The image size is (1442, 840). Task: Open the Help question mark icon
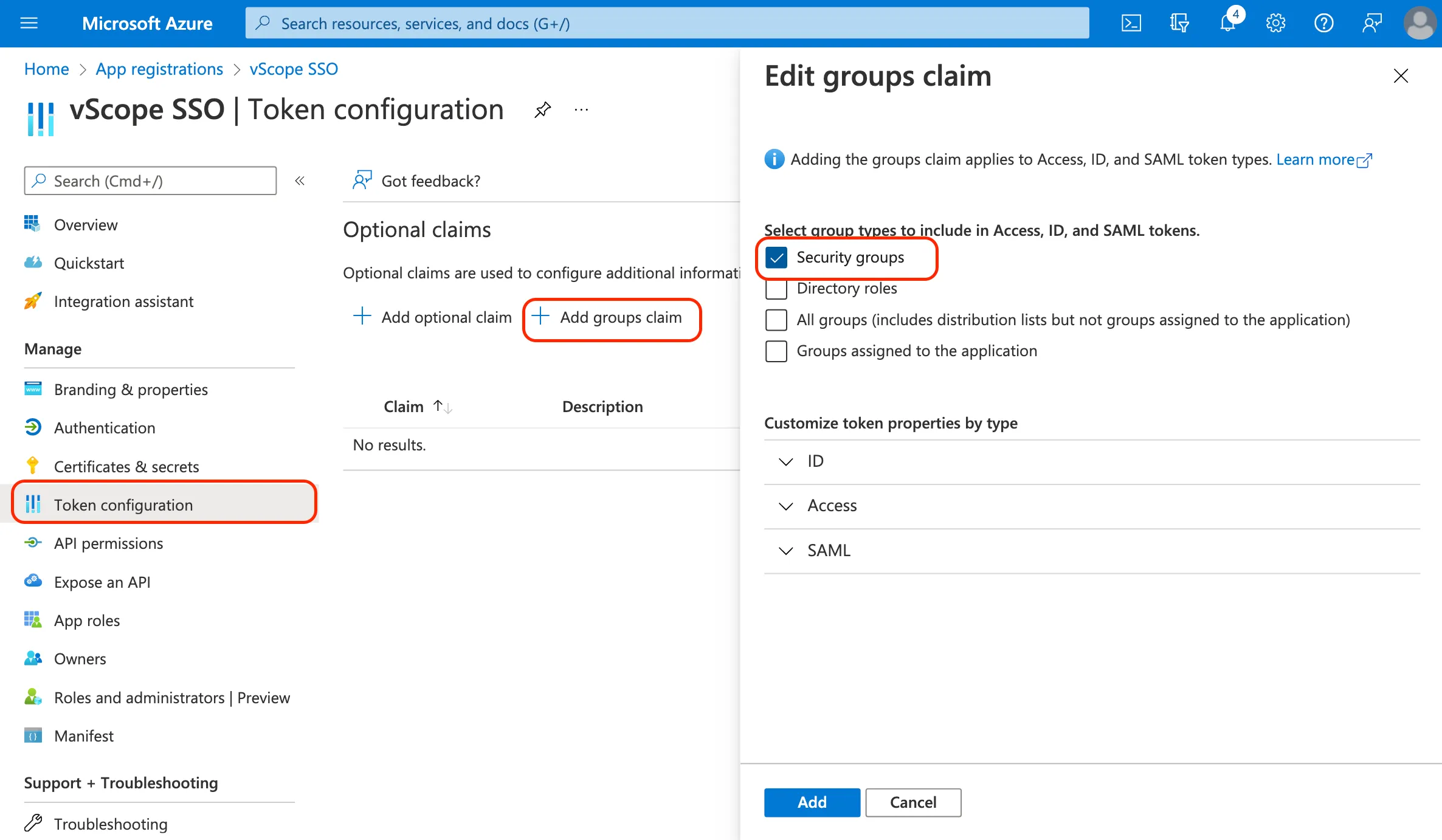(x=1323, y=23)
